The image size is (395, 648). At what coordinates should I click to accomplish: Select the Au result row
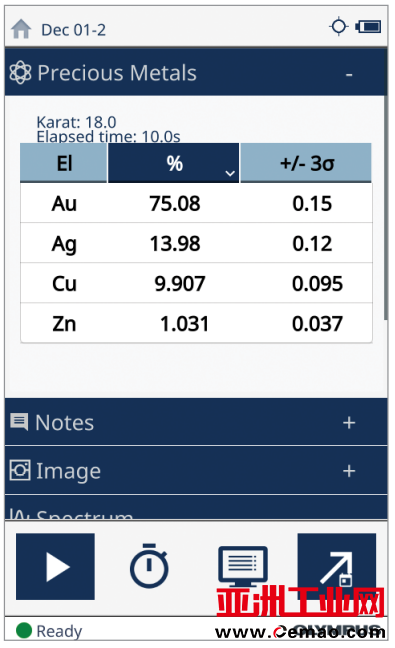(x=196, y=203)
